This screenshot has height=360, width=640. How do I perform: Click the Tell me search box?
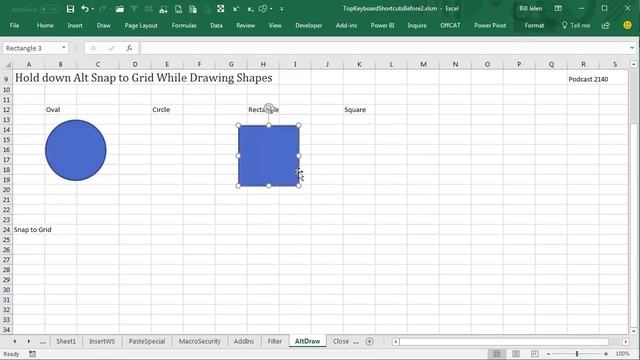pyautogui.click(x=576, y=25)
